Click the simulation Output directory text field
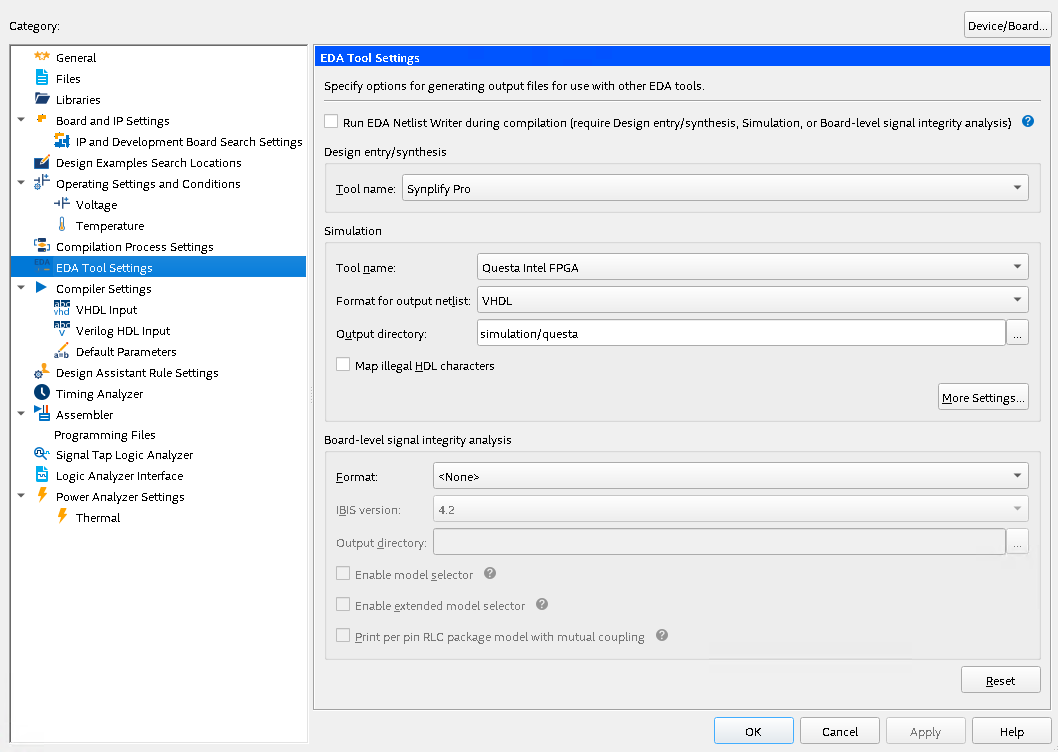This screenshot has width=1058, height=752. 740,333
